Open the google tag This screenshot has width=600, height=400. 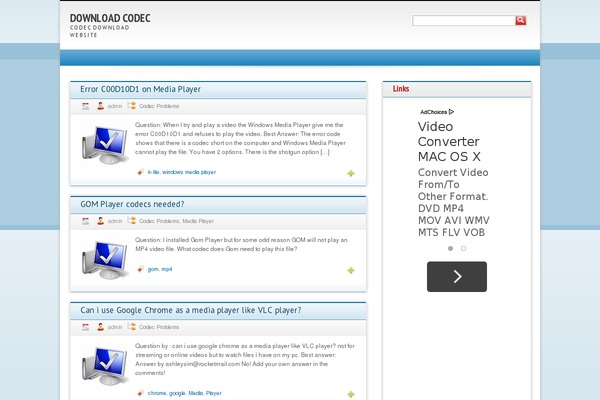pyautogui.click(x=177, y=393)
